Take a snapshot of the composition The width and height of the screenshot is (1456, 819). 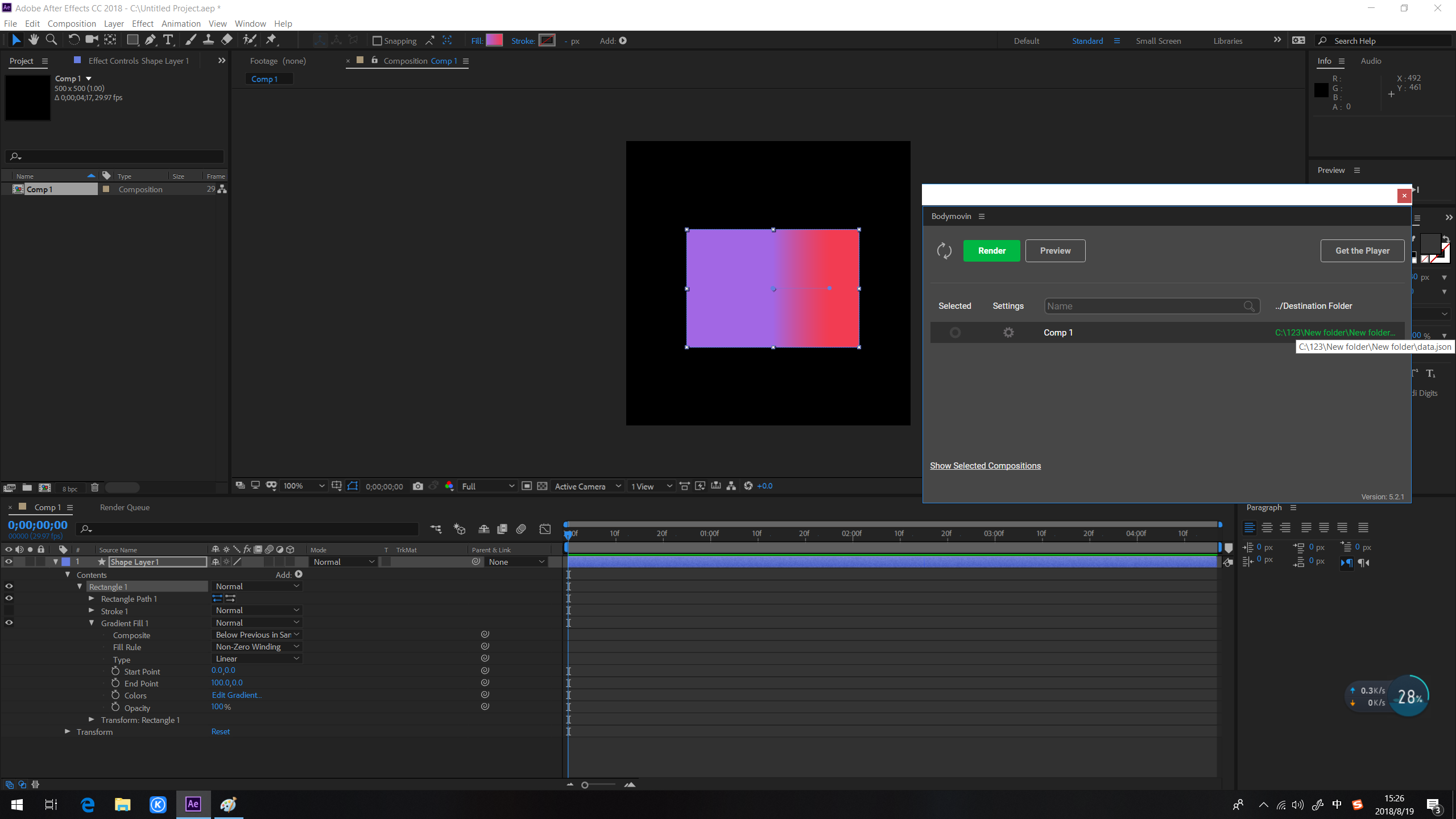click(417, 486)
